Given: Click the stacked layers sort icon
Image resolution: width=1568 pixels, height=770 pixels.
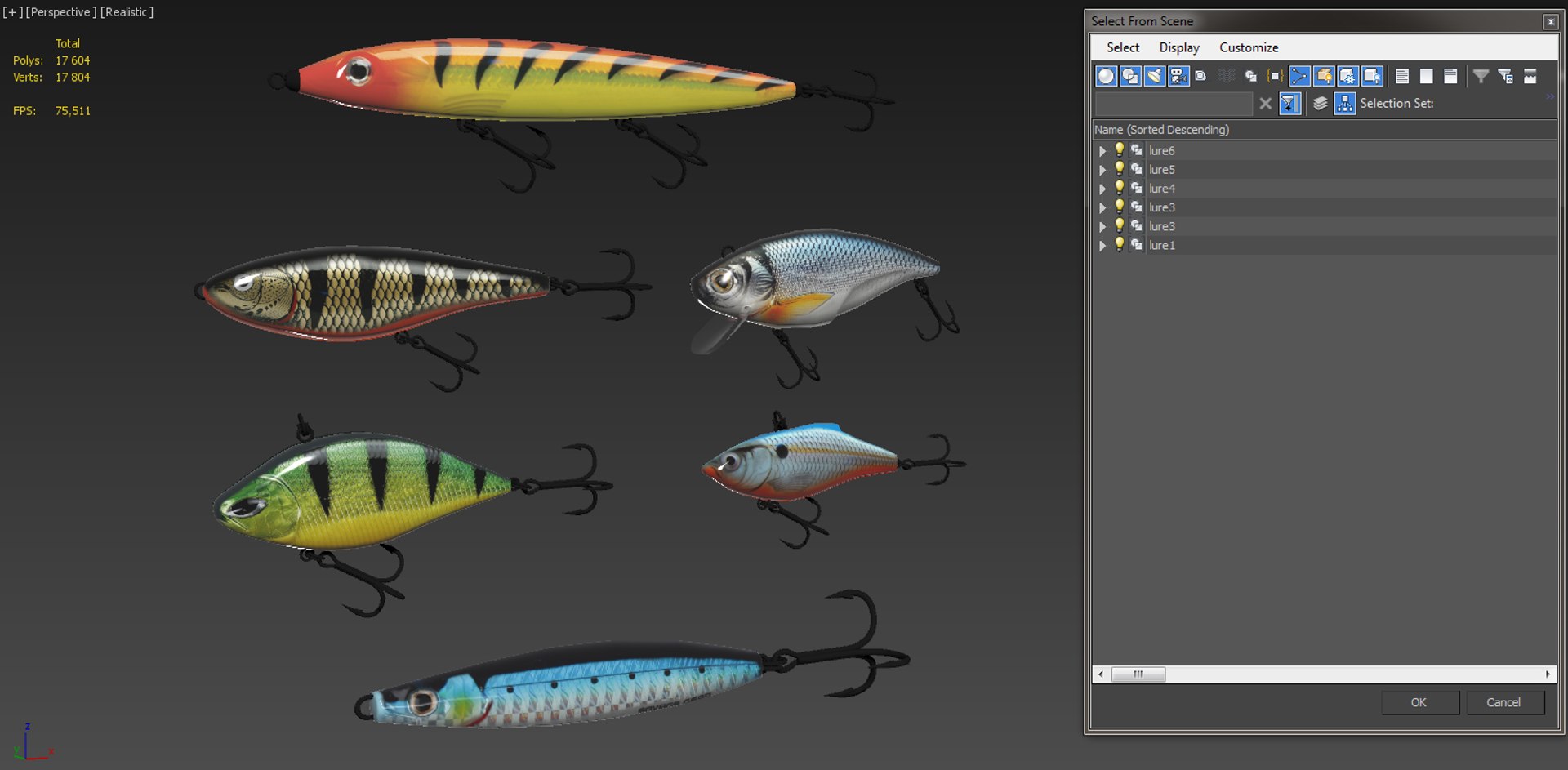Looking at the screenshot, I should click(1320, 103).
